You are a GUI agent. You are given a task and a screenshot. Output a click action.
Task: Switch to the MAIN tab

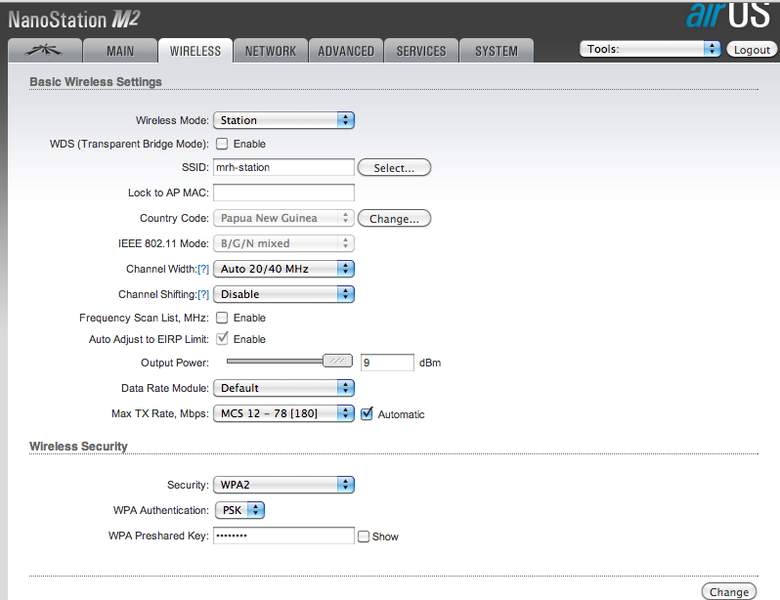tap(120, 51)
